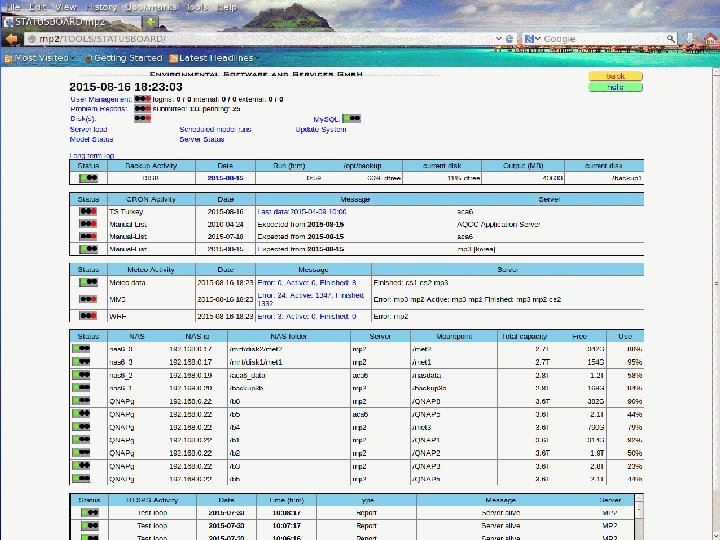Click status light for mp3 [korea] row
The width and height of the screenshot is (720, 540).
coord(88,249)
